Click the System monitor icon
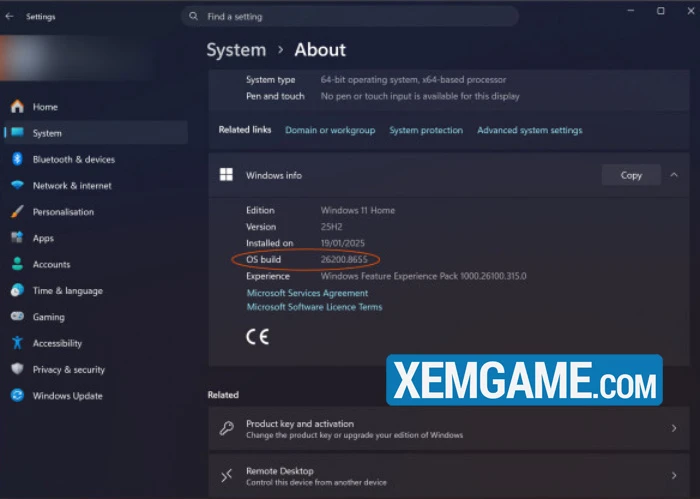The width and height of the screenshot is (700, 499). pyautogui.click(x=17, y=132)
